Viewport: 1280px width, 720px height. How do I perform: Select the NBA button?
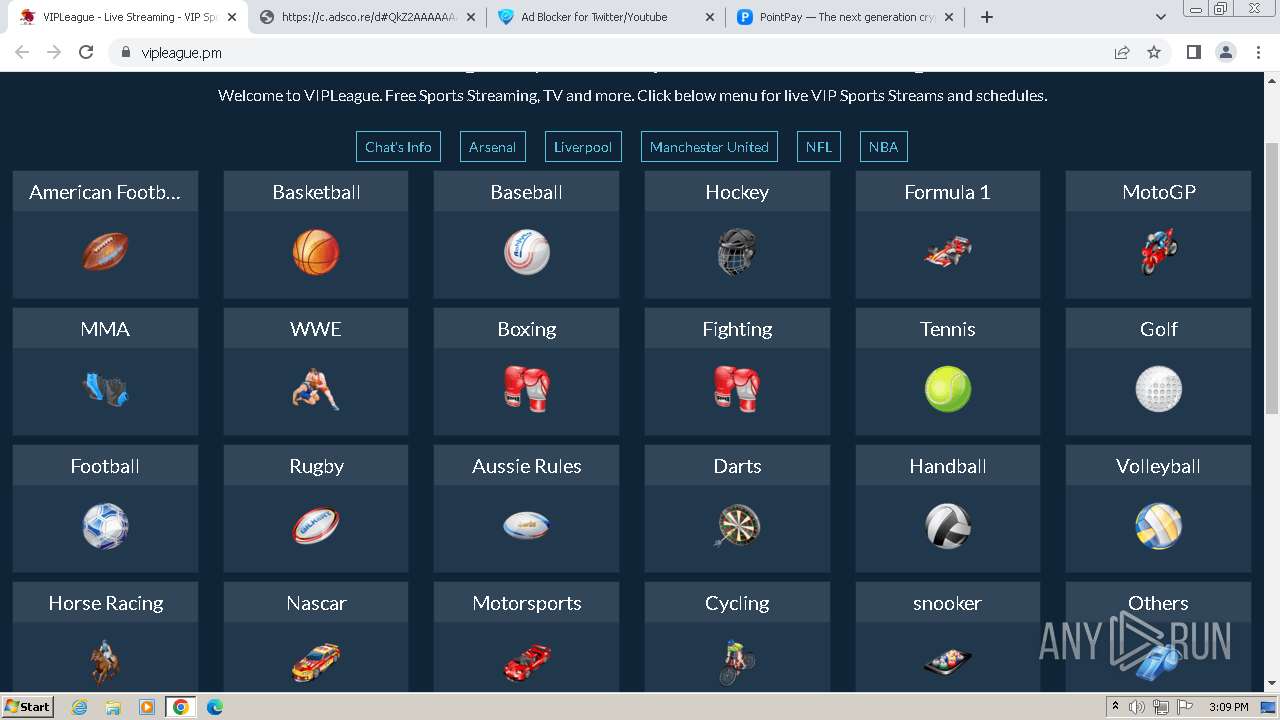pos(883,147)
